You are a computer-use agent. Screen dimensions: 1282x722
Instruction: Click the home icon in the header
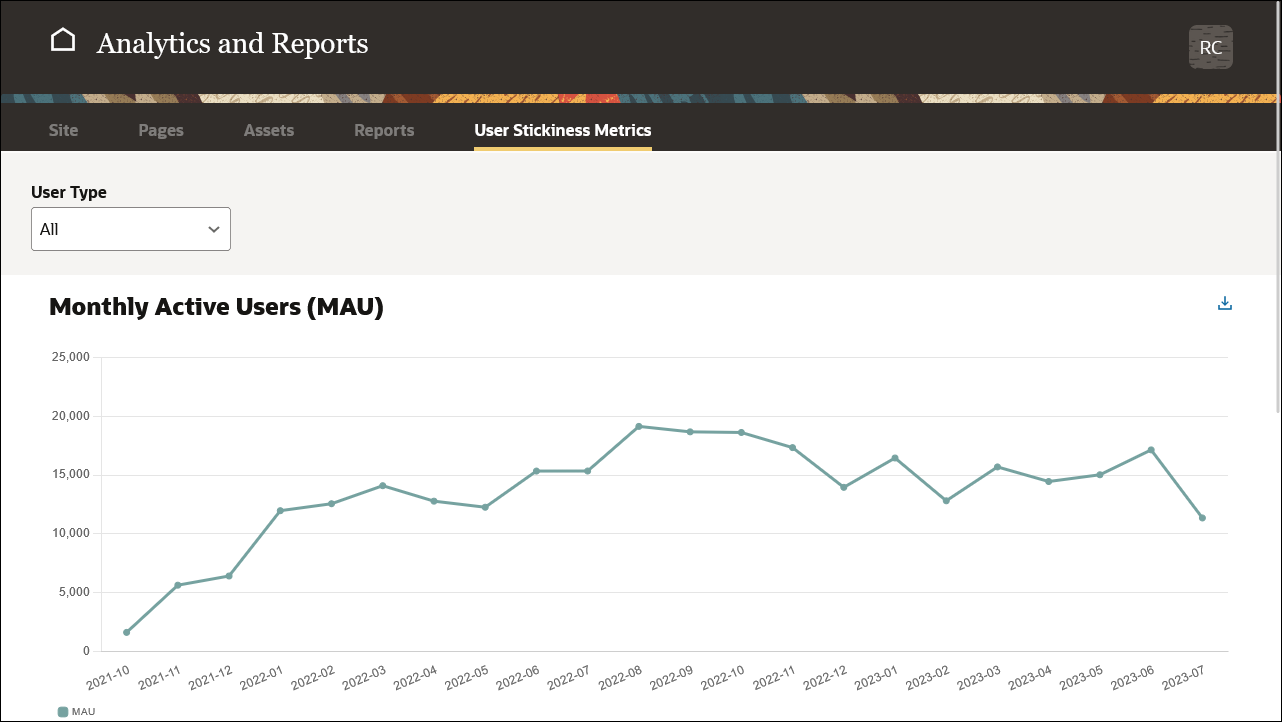(64, 38)
